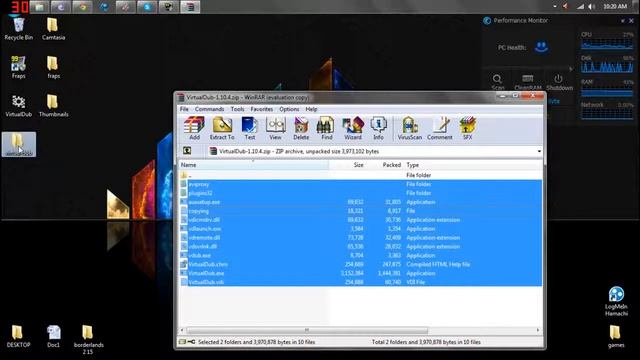Click the 10:20 AM clock in system tray

pos(615,7)
